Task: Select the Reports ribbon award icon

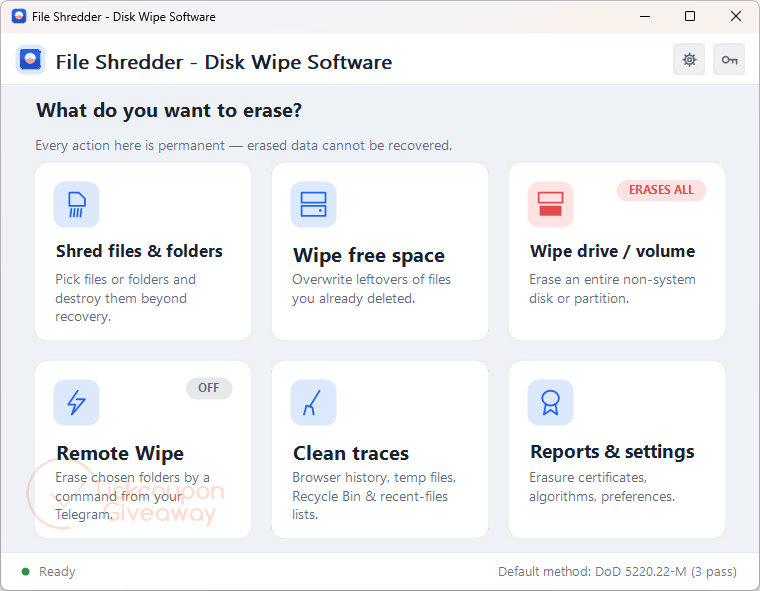Action: pos(551,402)
